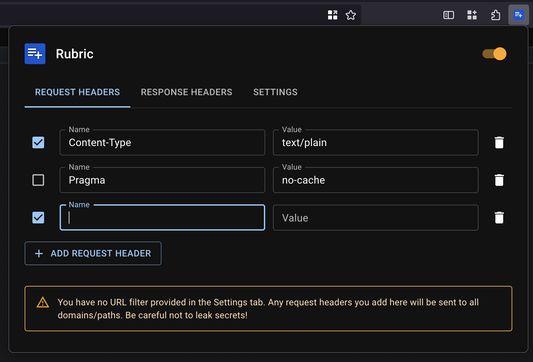Click Add Request Header button
Image resolution: width=533 pixels, height=362 pixels.
click(x=93, y=253)
